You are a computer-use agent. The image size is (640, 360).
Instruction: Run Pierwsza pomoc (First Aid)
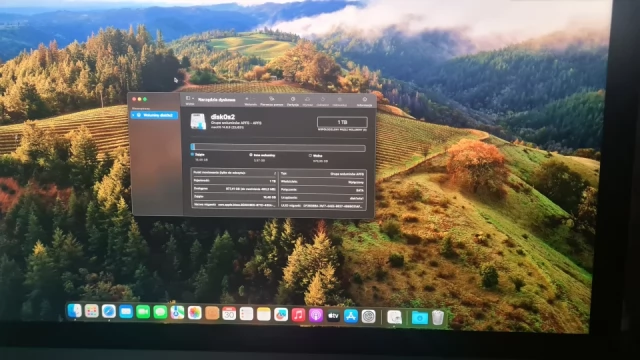271,101
